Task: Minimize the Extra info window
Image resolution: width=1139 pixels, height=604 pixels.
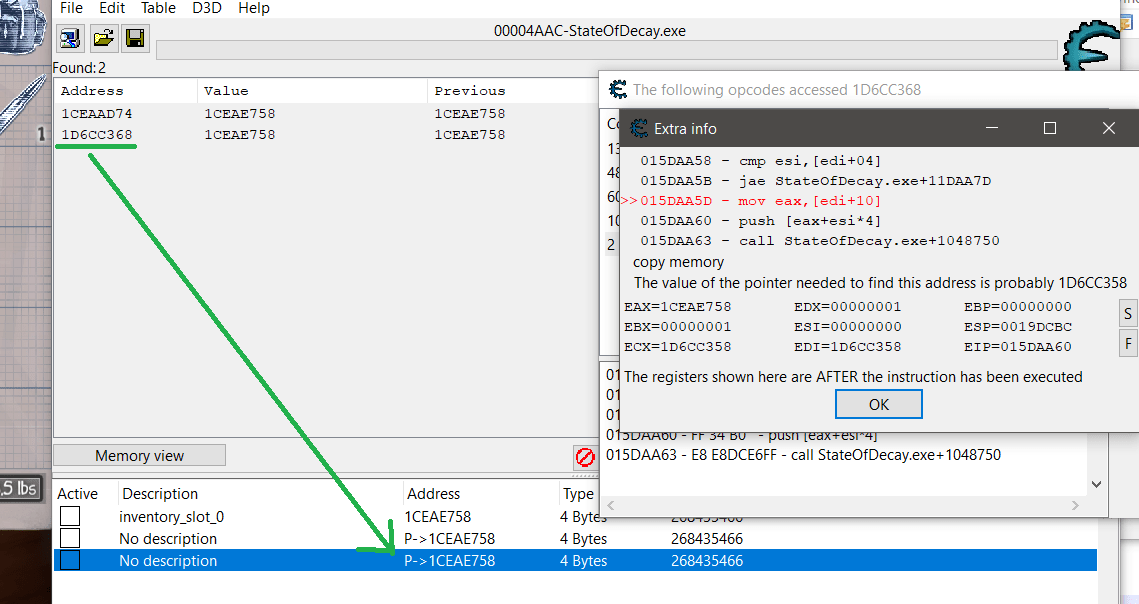Action: pyautogui.click(x=992, y=128)
